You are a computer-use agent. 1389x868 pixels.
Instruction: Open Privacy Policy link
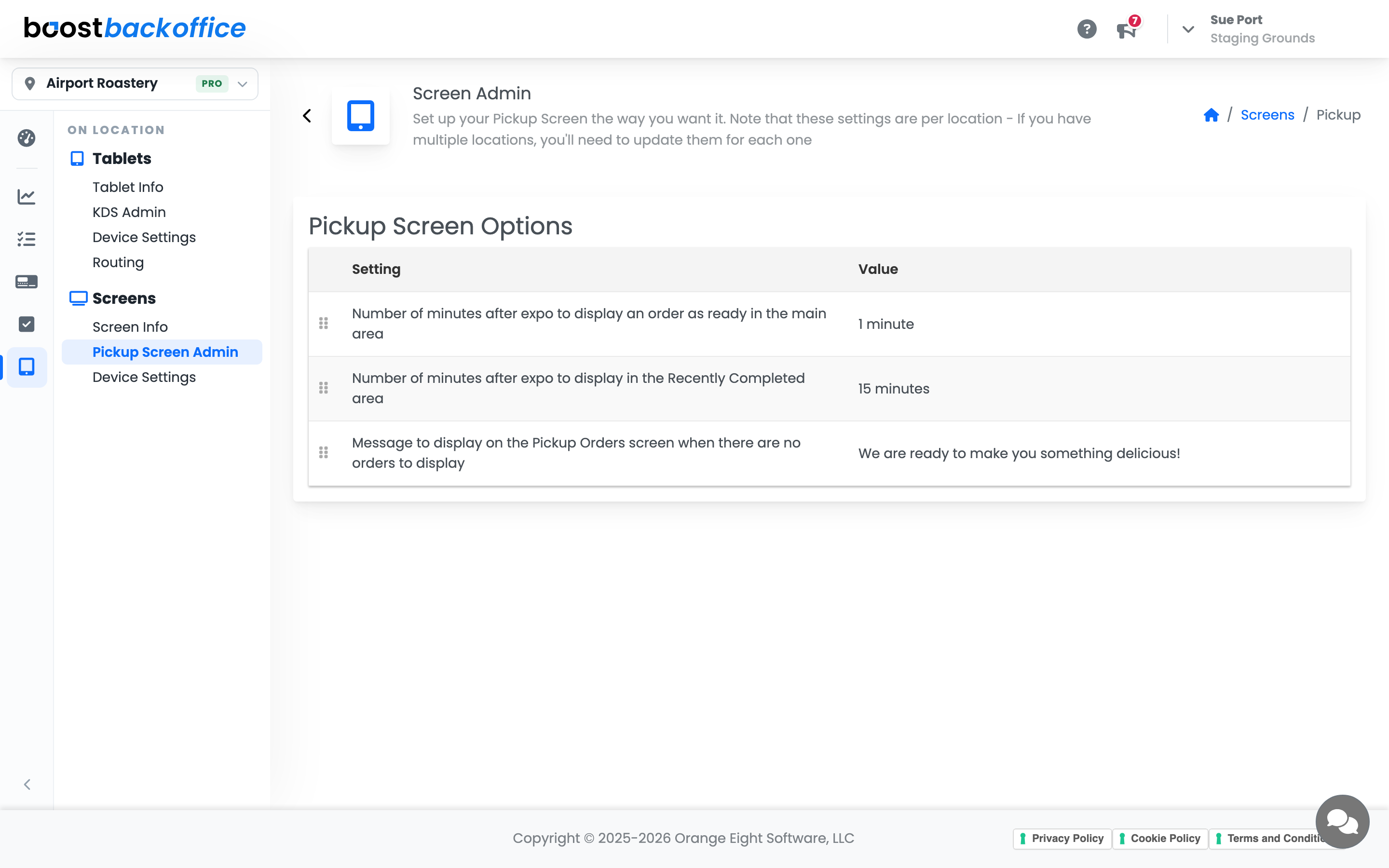click(x=1062, y=838)
